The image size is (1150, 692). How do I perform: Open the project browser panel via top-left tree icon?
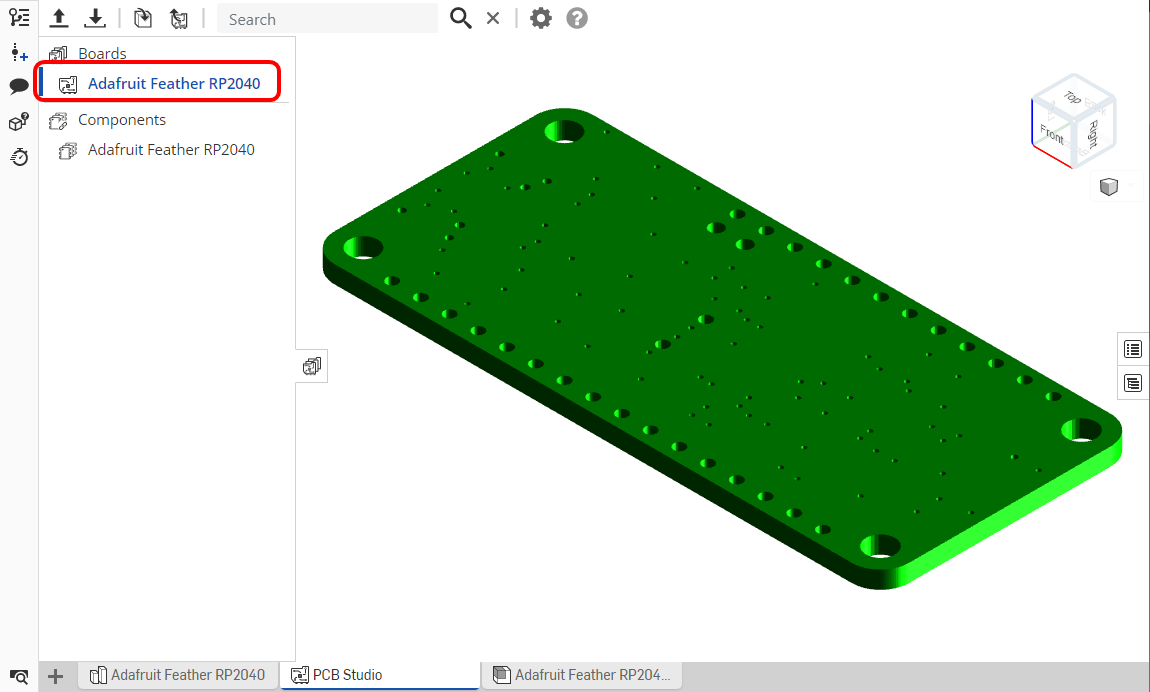tap(19, 17)
